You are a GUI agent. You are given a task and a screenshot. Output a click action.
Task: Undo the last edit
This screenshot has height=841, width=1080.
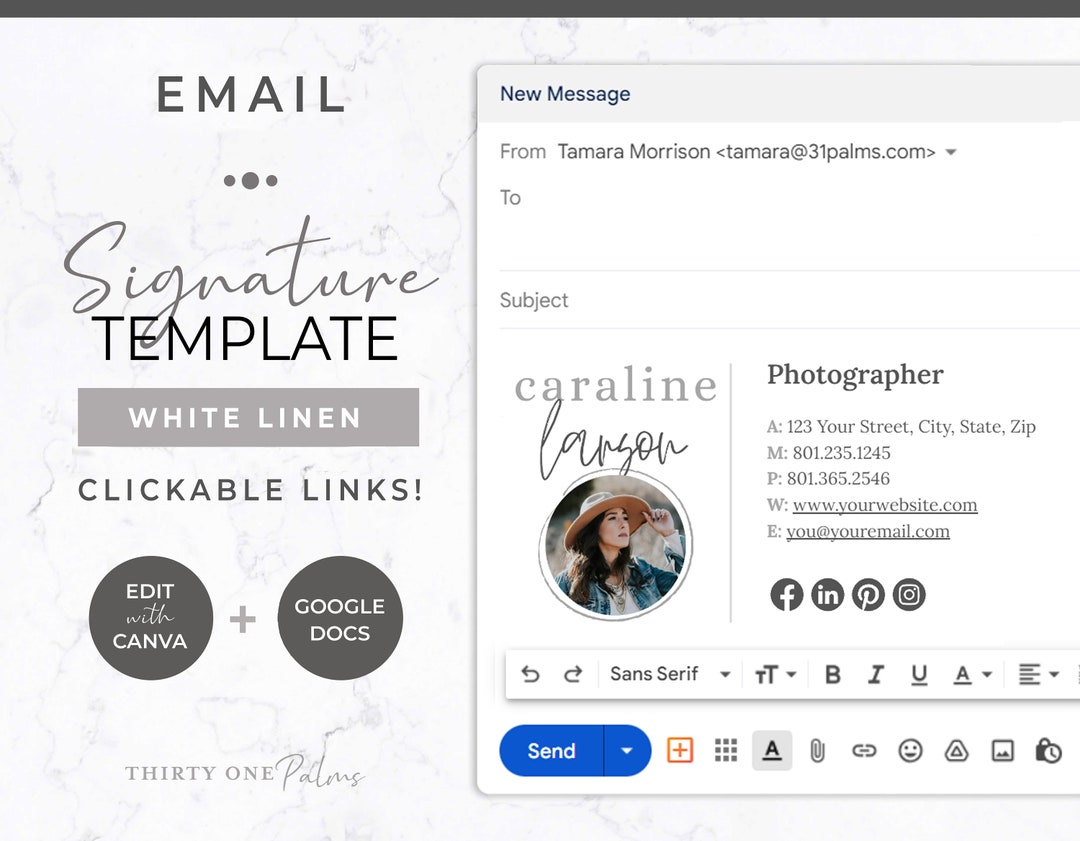[531, 674]
